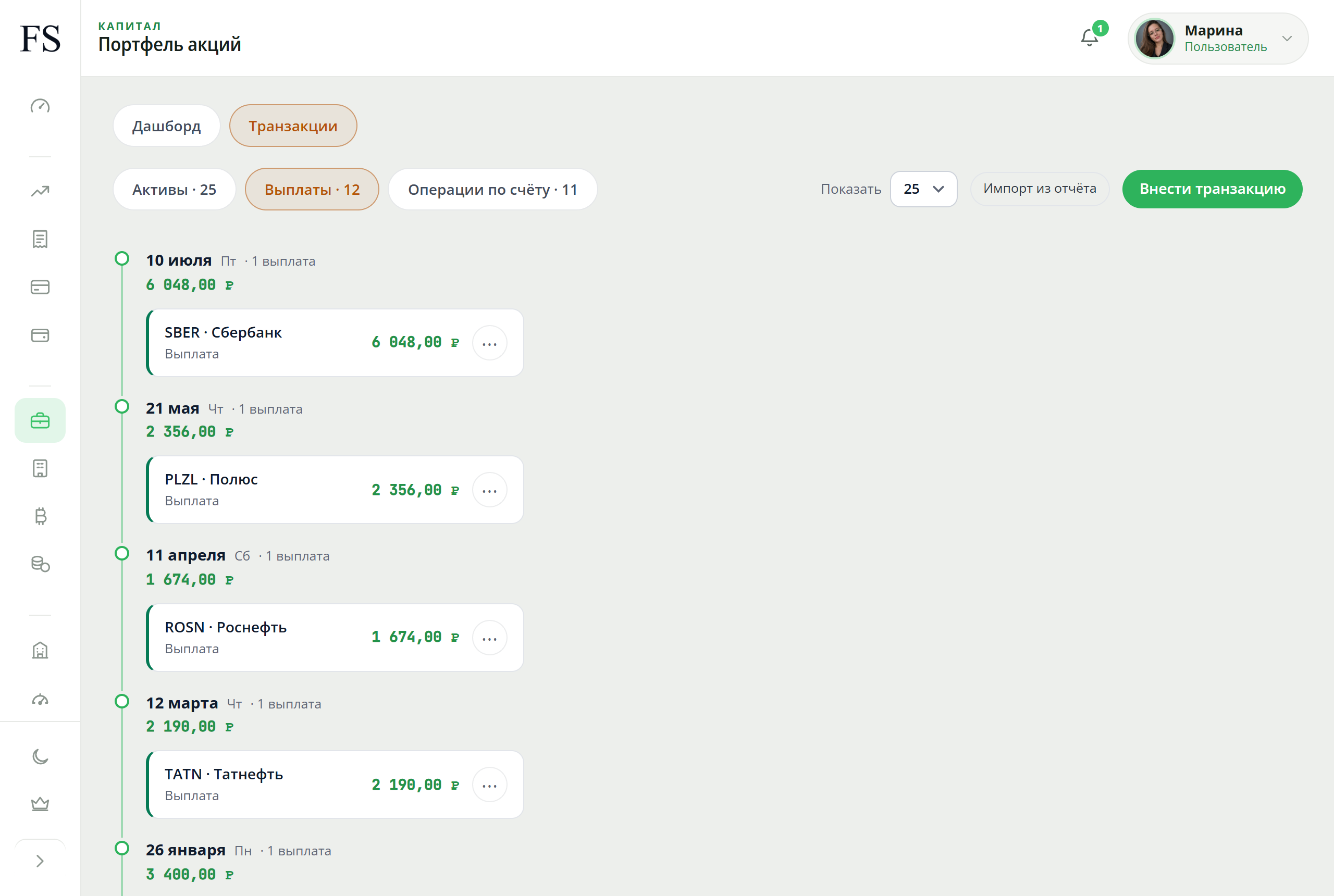This screenshot has height=896, width=1334.
Task: Select the TATN · Татнефть payout title
Action: click(224, 774)
